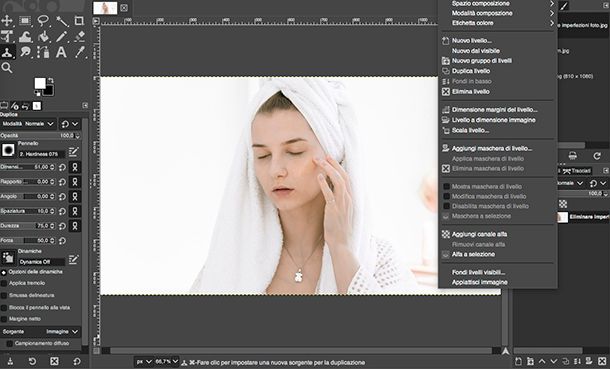The image size is (610, 369).
Task: Select the Pencil tool
Action: click(x=62, y=37)
